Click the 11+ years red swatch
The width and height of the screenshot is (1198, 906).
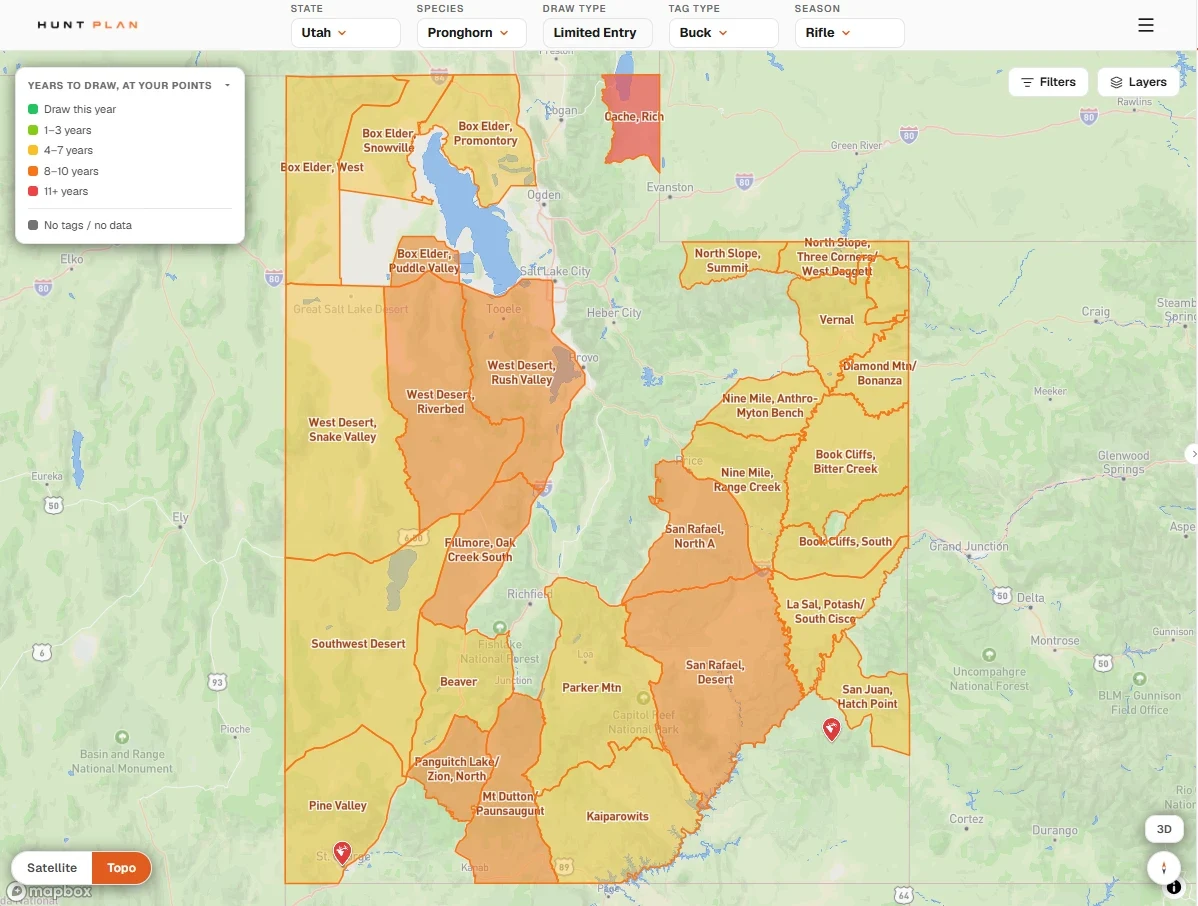(33, 192)
